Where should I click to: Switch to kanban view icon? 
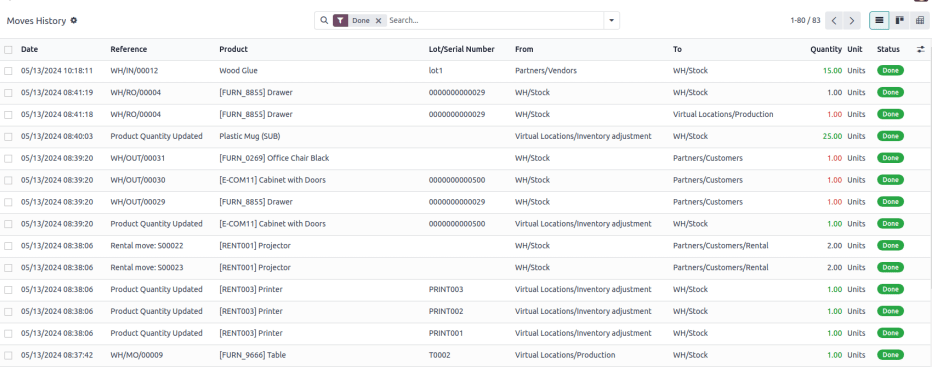(900, 20)
